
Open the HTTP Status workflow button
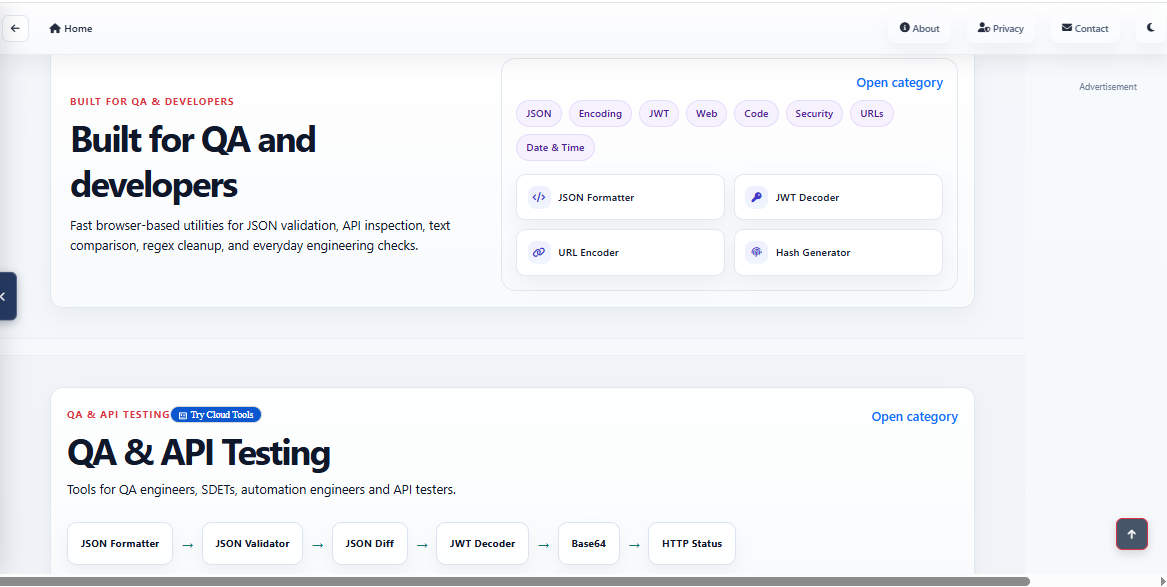pyautogui.click(x=691, y=544)
